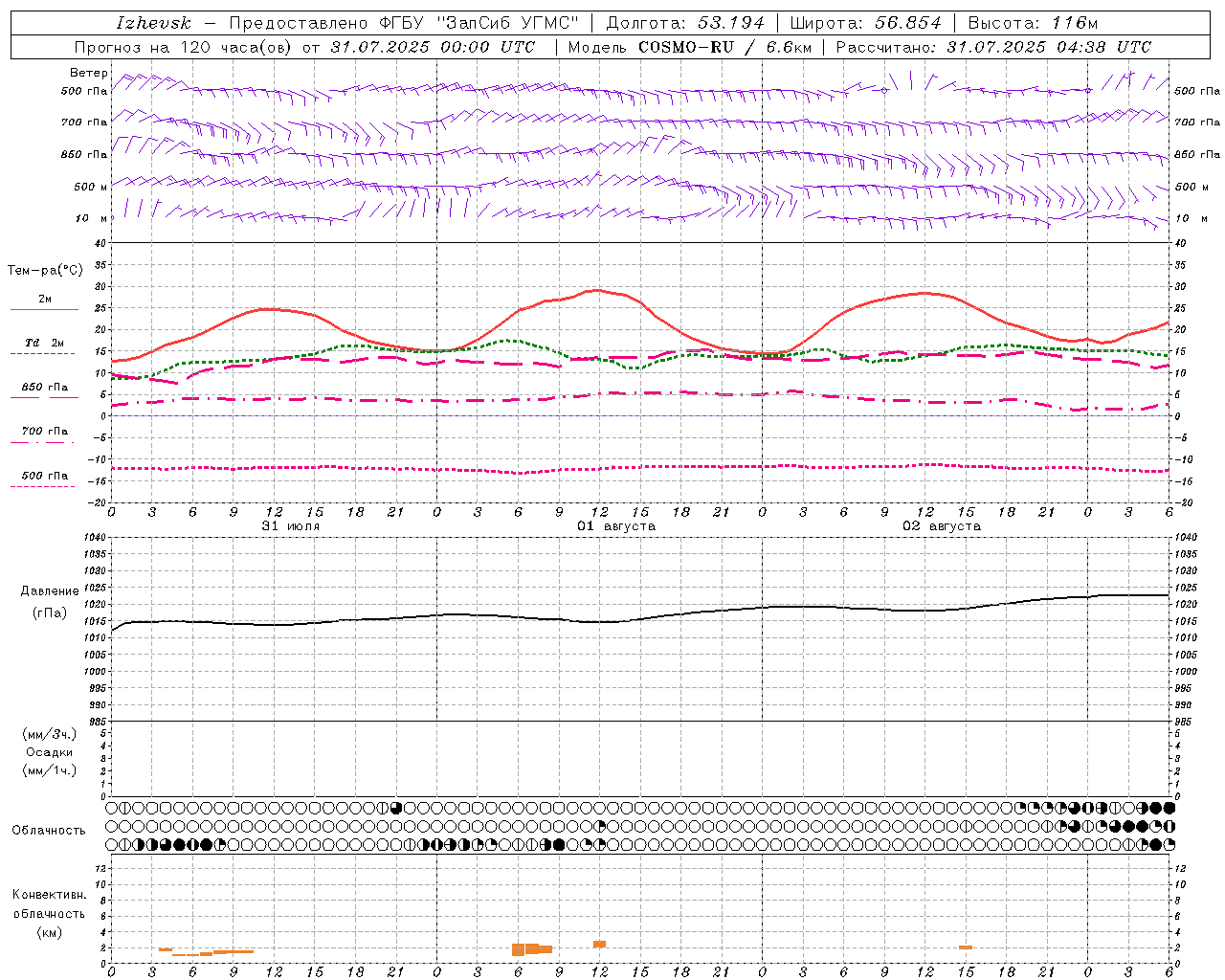
Task: Click the dotted swatch under legend "500 гПа"
Action: click(42, 487)
